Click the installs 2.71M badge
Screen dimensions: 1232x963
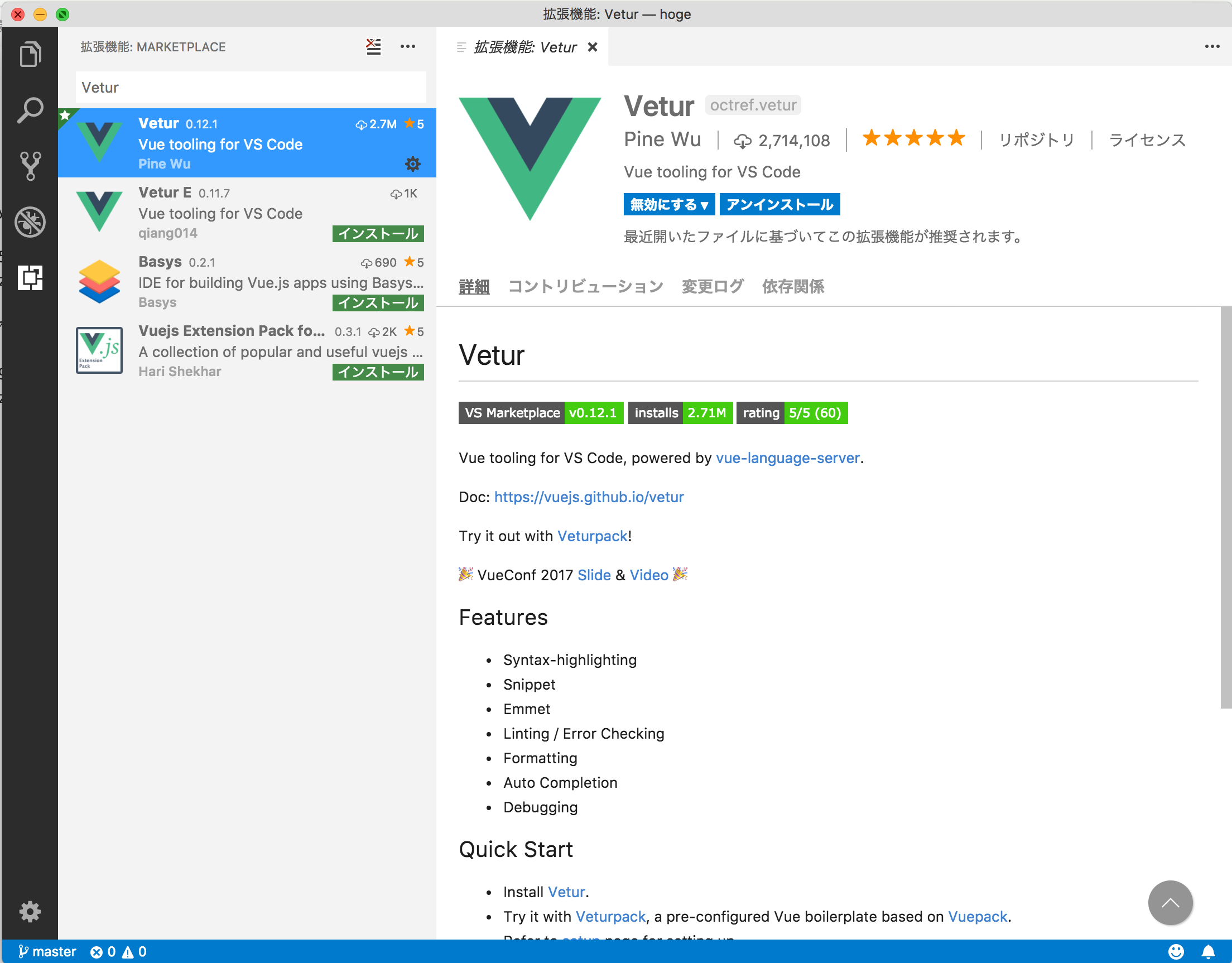[x=680, y=413]
